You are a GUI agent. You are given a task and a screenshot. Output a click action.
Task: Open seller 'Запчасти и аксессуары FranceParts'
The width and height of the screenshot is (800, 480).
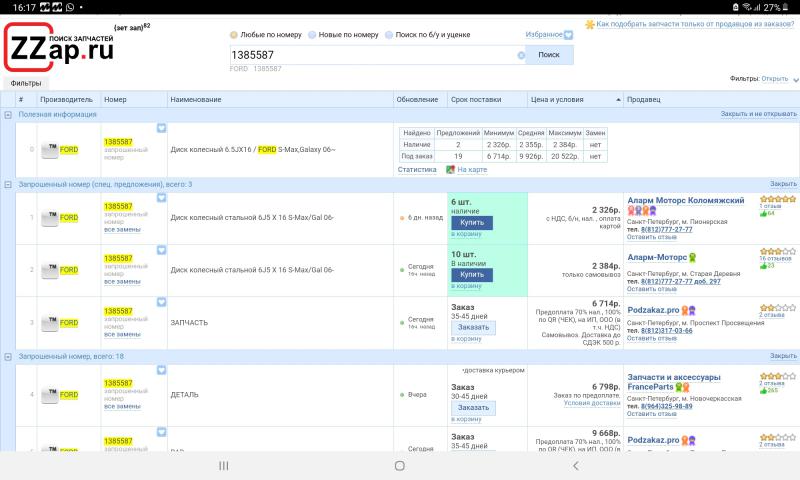point(673,382)
